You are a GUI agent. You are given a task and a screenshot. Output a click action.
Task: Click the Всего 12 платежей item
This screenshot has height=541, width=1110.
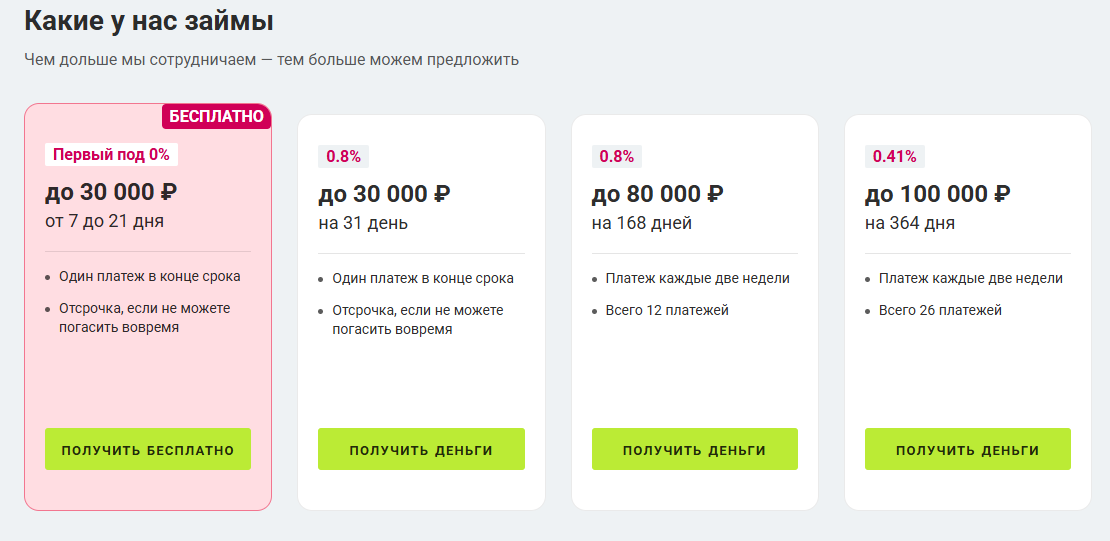coord(667,310)
